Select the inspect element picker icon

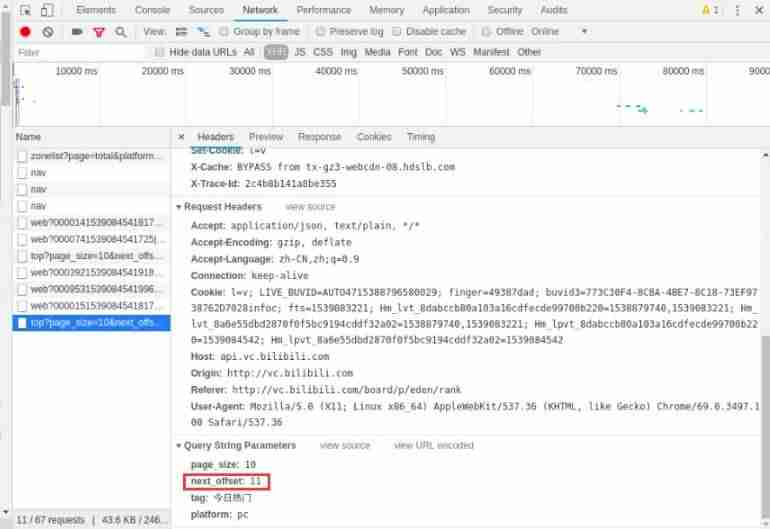26,10
